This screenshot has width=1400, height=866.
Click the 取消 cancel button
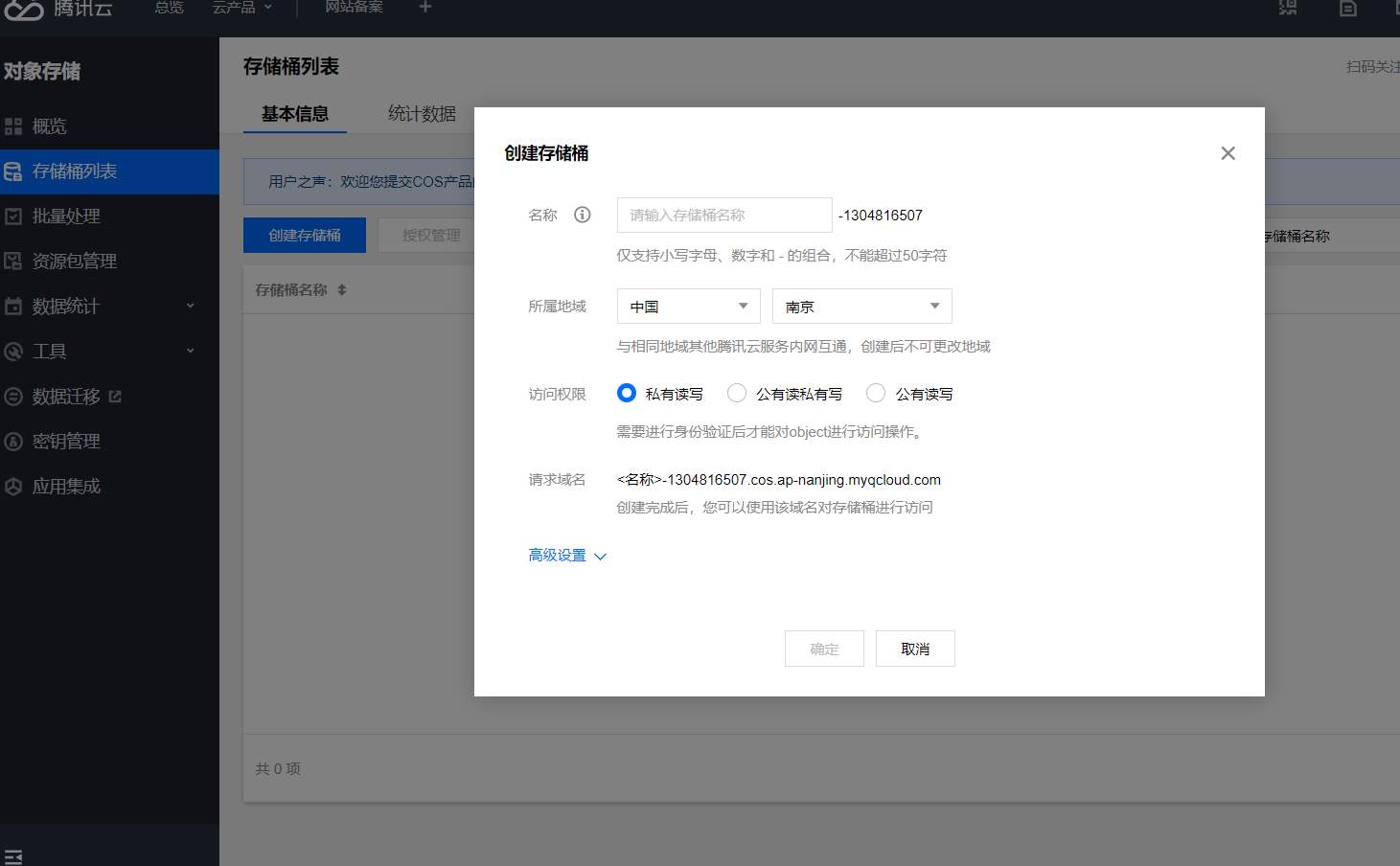[915, 649]
